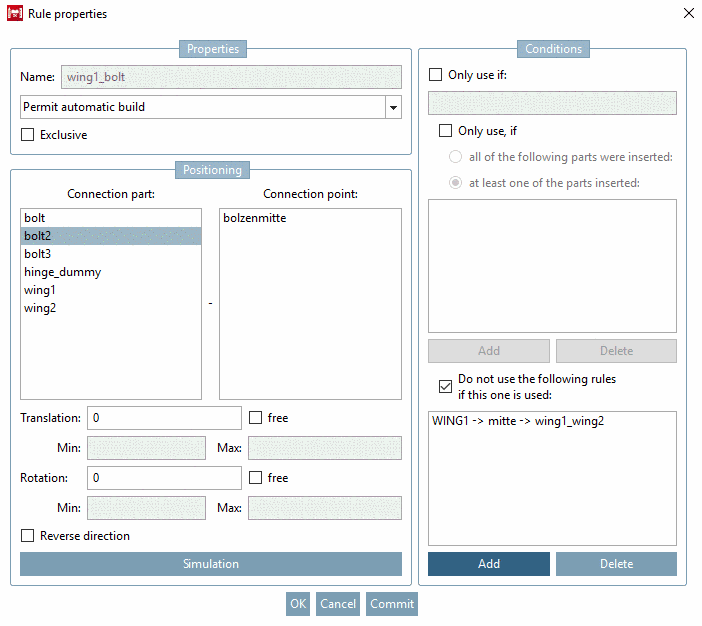
Task: Open the Permit automatic build dropdown
Action: (393, 107)
